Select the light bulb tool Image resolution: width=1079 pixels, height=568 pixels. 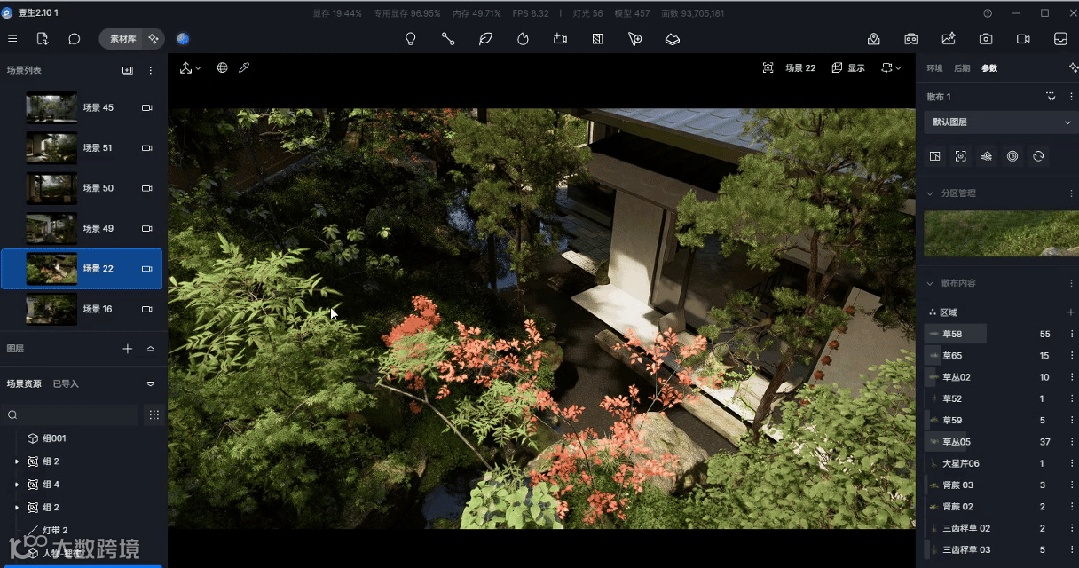(410, 39)
